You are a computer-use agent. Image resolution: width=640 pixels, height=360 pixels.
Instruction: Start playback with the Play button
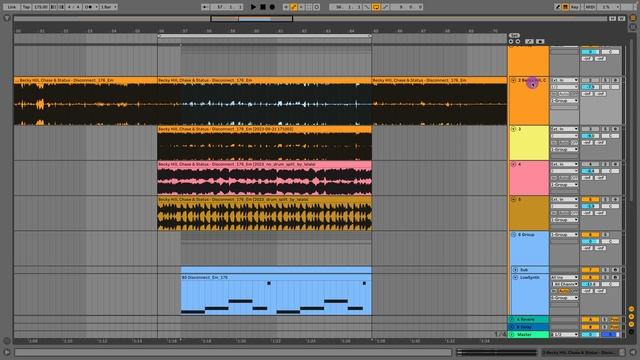click(x=253, y=7)
